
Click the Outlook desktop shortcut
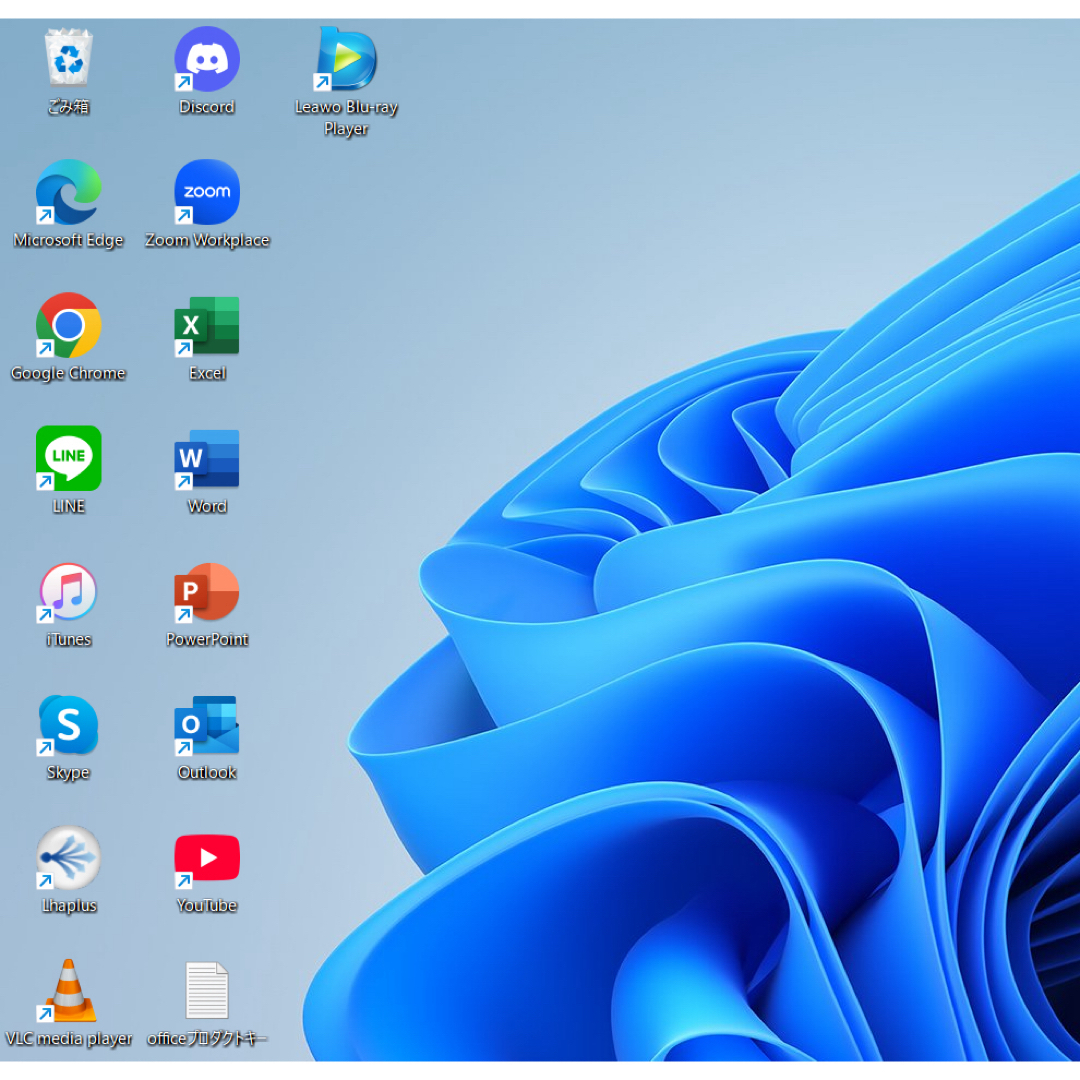coord(207,725)
